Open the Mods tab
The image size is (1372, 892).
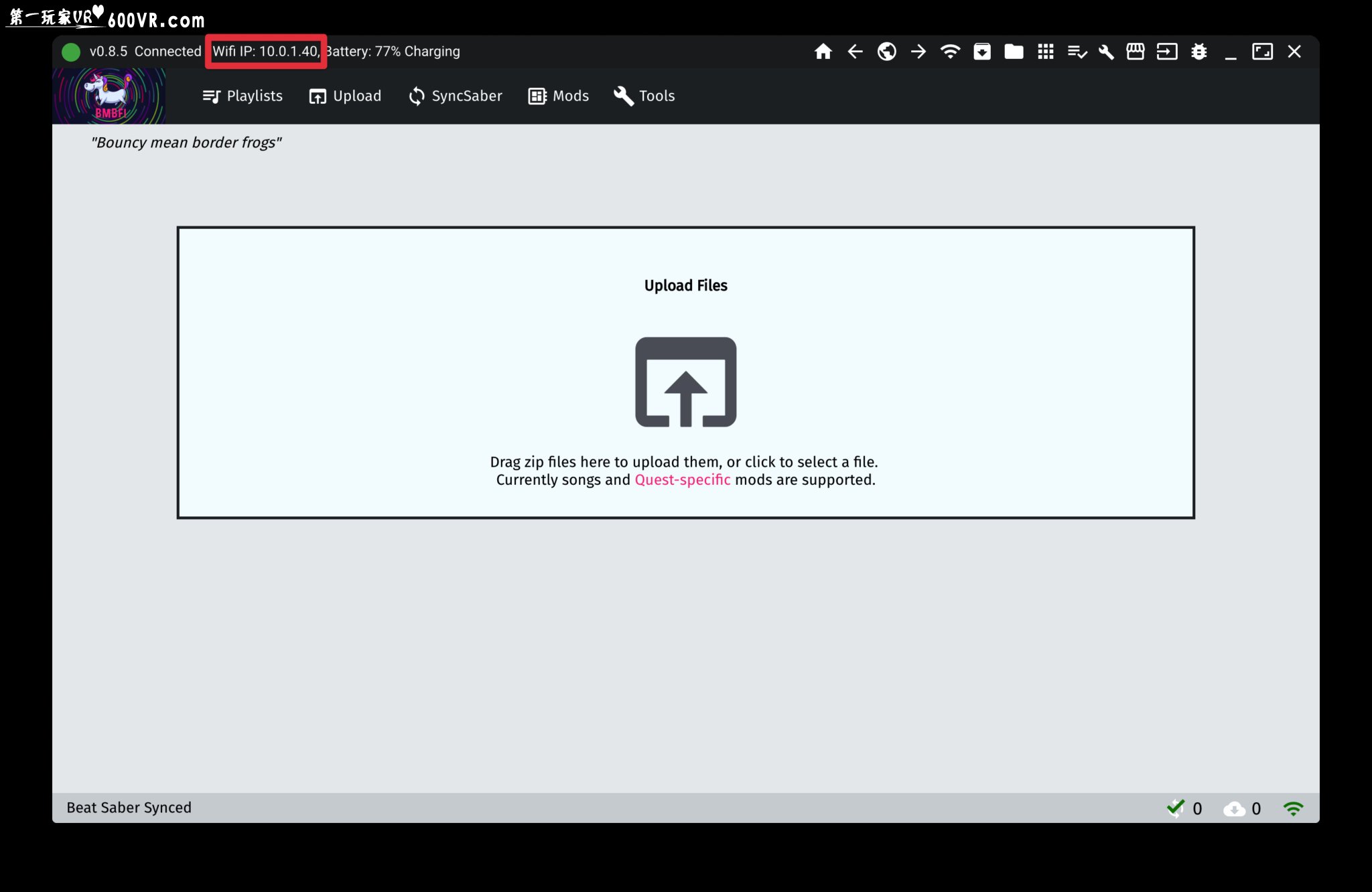[559, 96]
